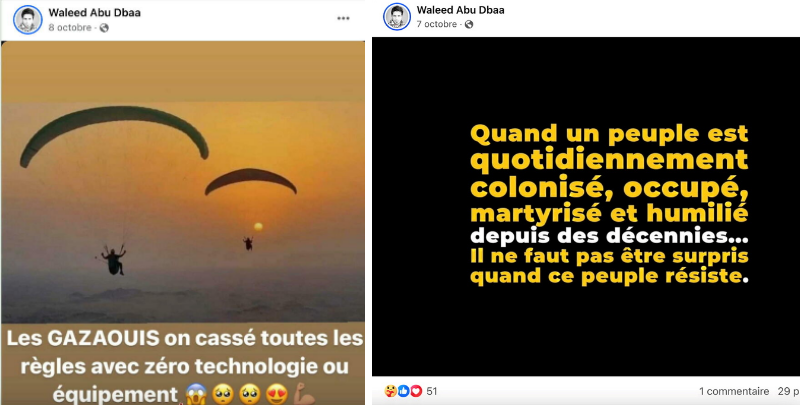Screen dimensions: 800x405
Task: Click the red heart love reaction icon
Action: pyautogui.click(x=416, y=391)
